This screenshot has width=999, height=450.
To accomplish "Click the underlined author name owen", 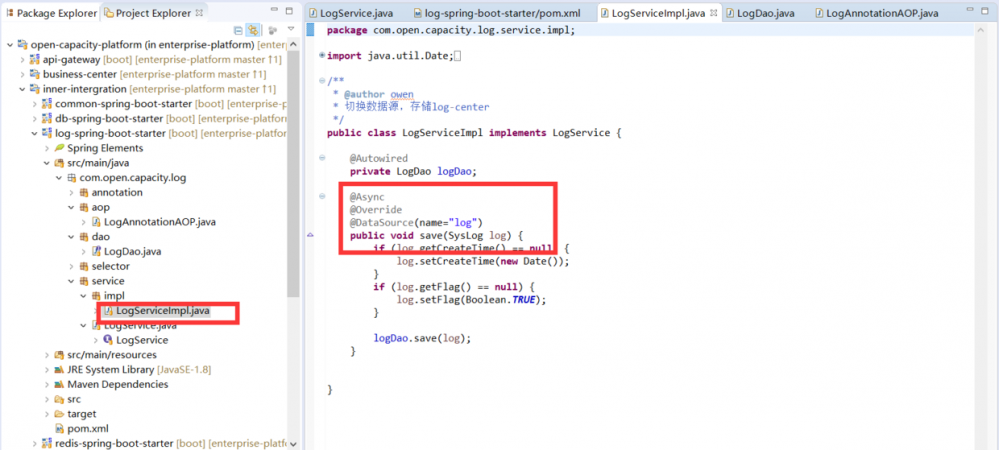I will click(x=401, y=94).
